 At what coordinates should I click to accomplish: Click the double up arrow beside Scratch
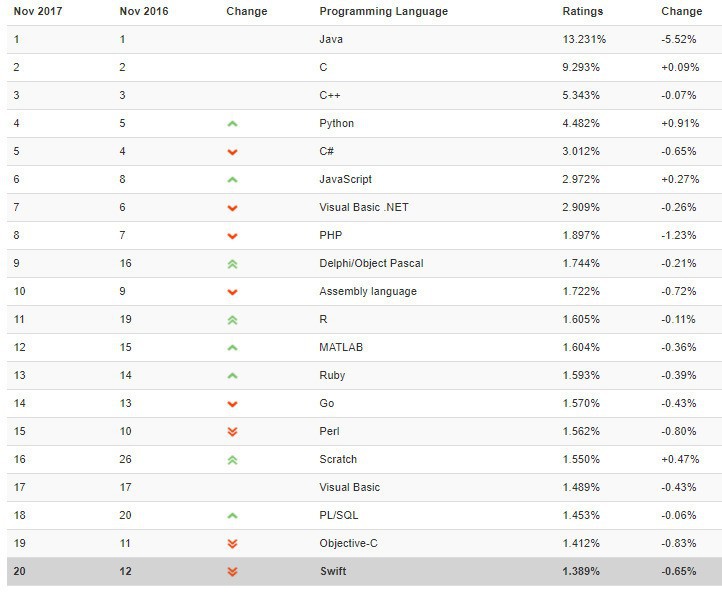click(x=232, y=460)
